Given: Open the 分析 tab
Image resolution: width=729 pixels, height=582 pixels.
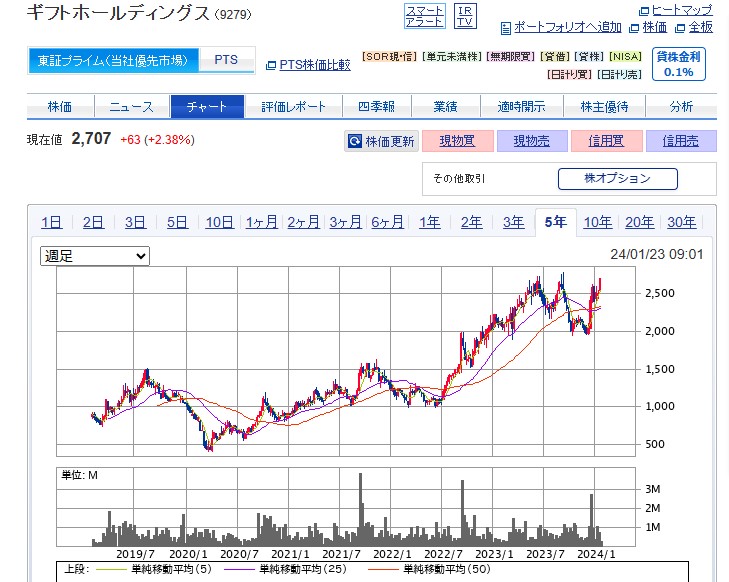Looking at the screenshot, I should [x=681, y=106].
